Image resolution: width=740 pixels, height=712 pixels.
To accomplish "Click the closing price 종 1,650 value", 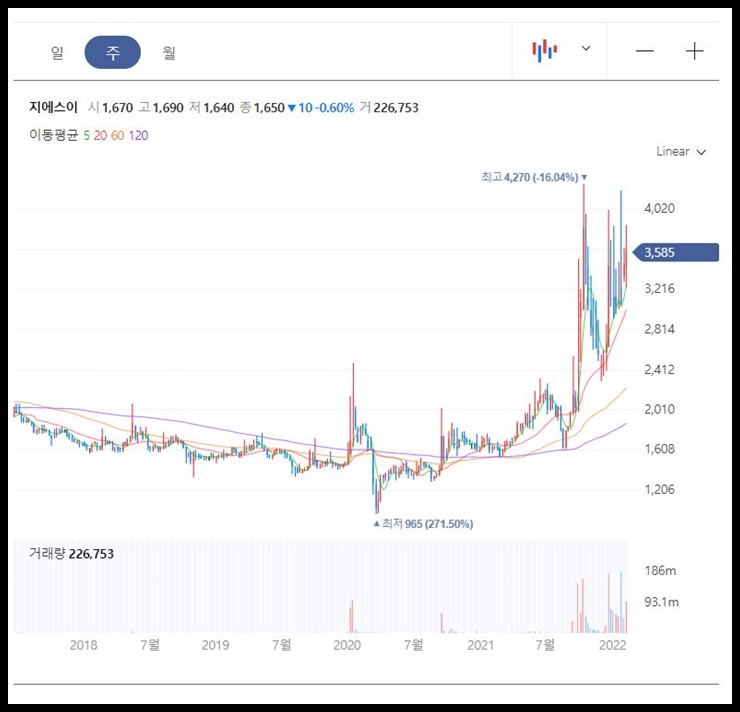I will pos(262,108).
